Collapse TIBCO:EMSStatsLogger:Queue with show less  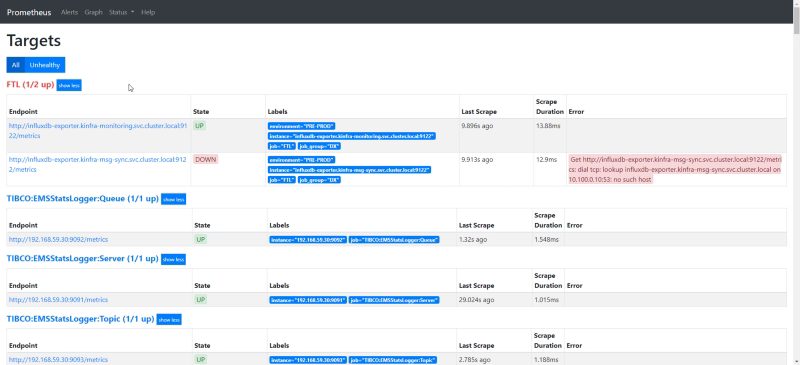pyautogui.click(x=173, y=199)
